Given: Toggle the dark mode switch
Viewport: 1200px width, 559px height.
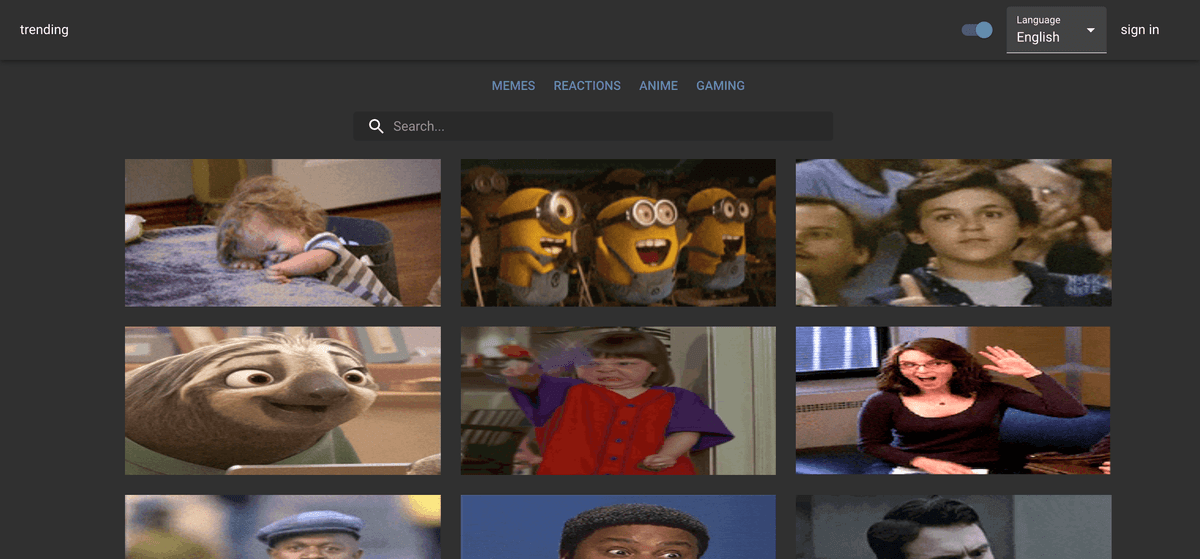Looking at the screenshot, I should click(977, 30).
